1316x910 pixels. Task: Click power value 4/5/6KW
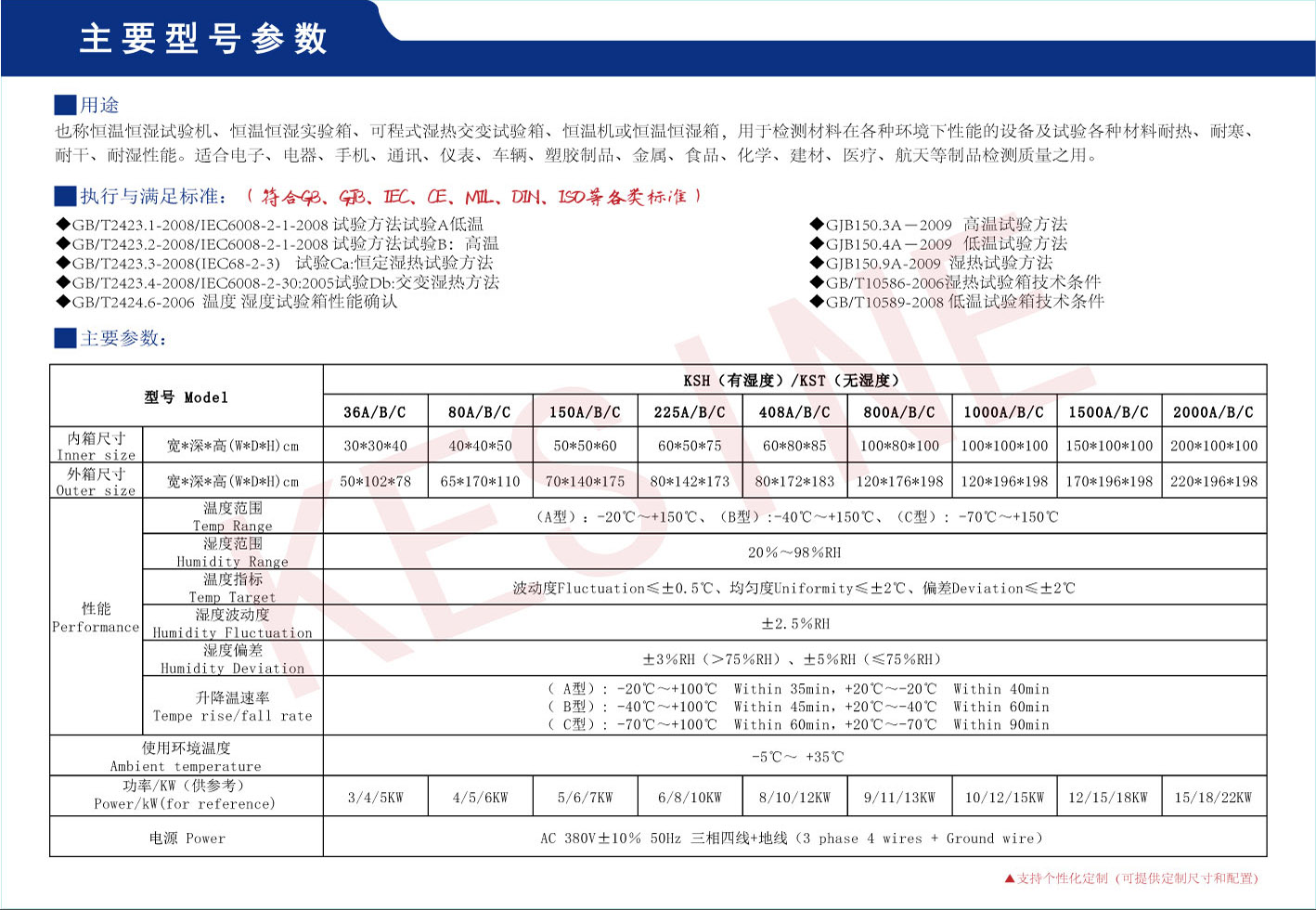[480, 798]
